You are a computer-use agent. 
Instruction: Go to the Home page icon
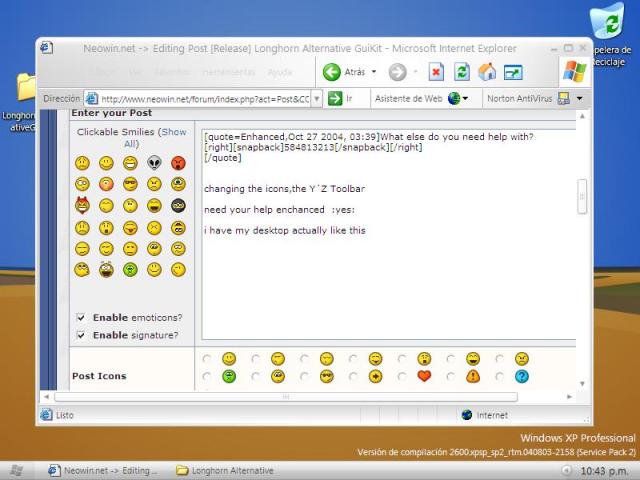[487, 72]
